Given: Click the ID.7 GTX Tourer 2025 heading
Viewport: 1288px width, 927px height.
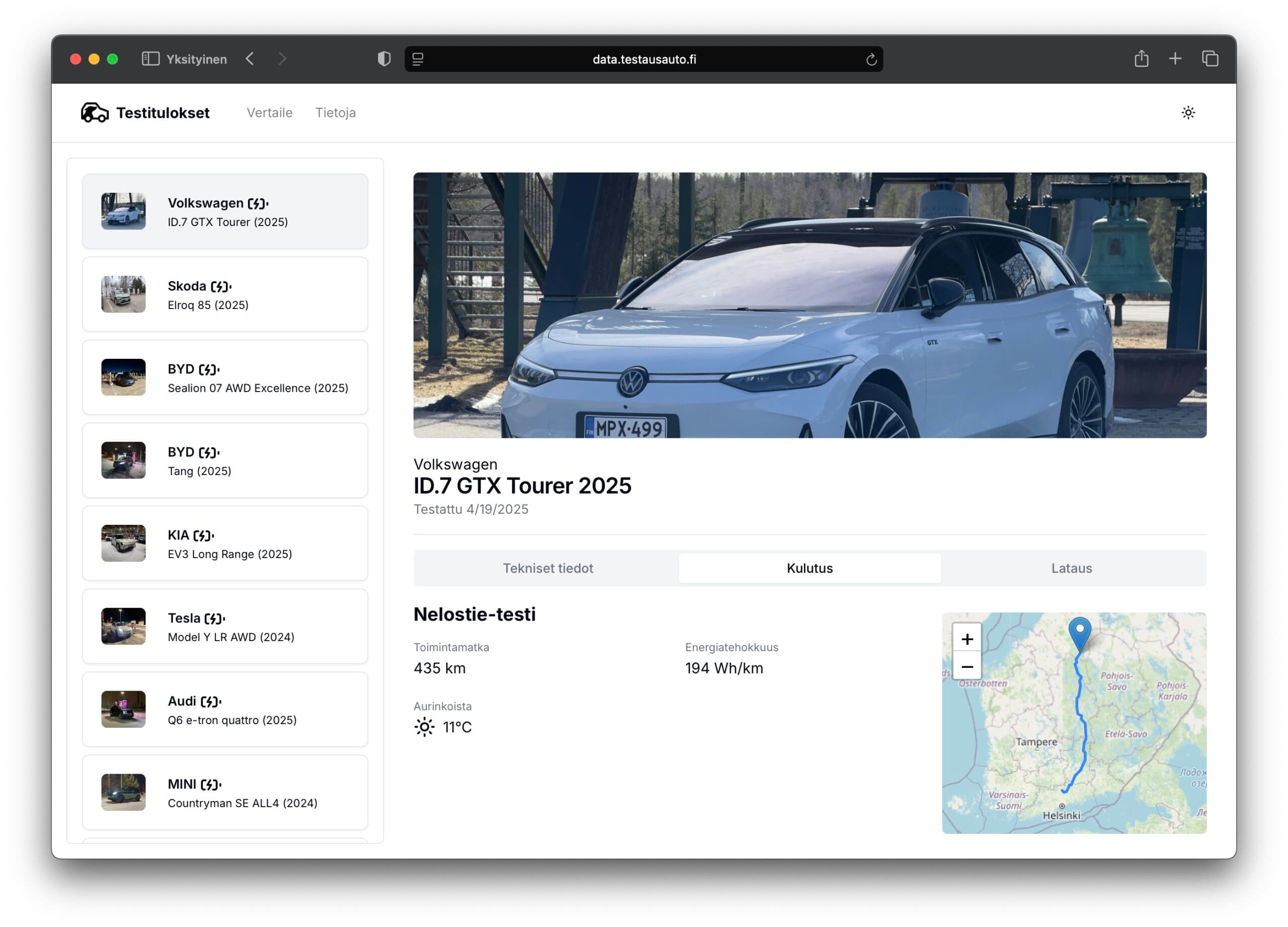Looking at the screenshot, I should tap(522, 486).
